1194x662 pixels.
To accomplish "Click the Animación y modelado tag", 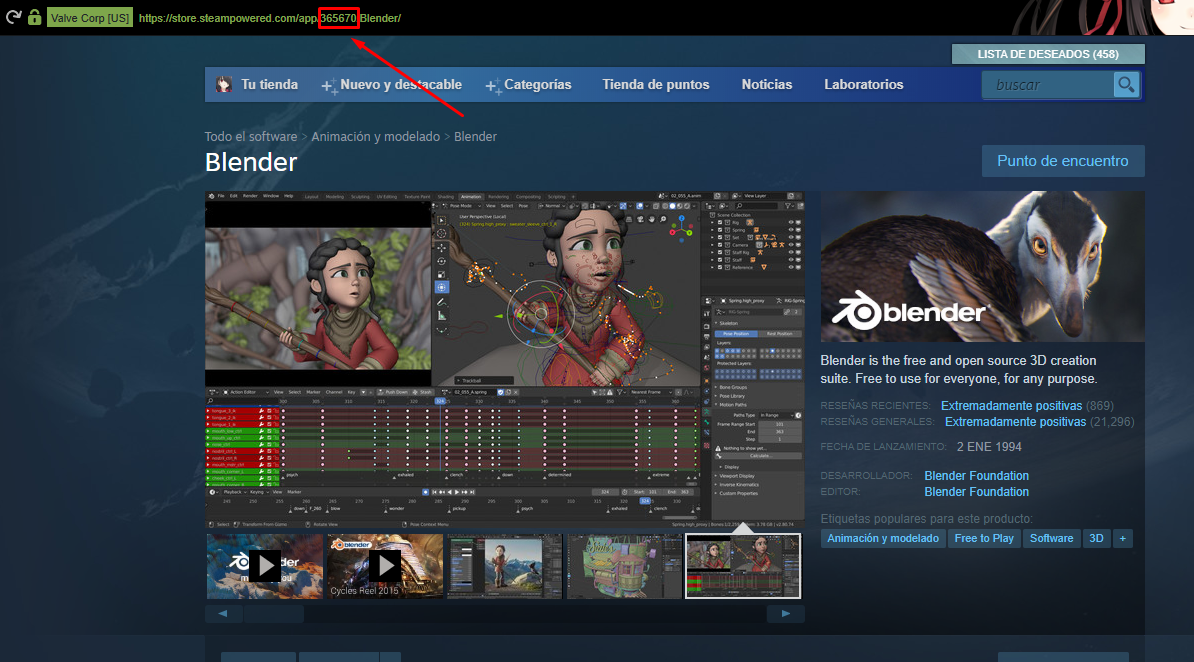I will (883, 539).
